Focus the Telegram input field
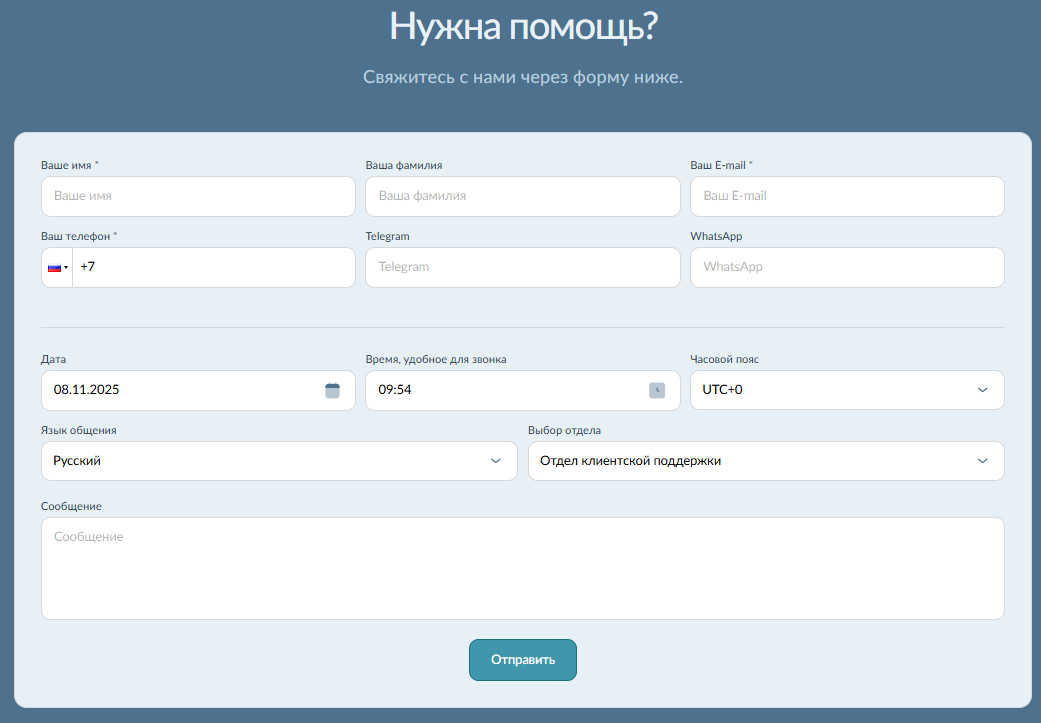The image size is (1041, 723). click(x=522, y=268)
